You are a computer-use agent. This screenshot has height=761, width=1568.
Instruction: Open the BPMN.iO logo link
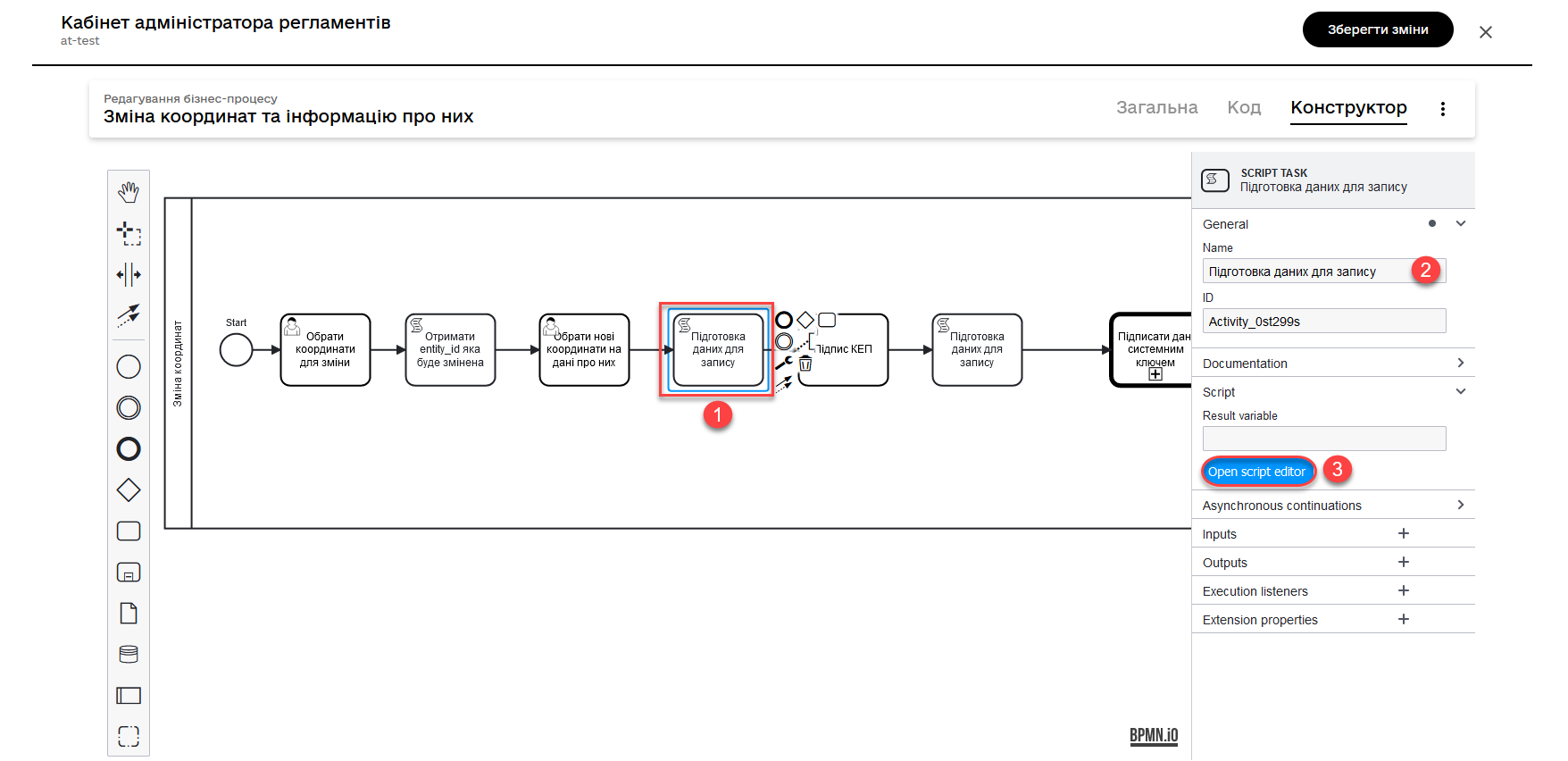coord(1154,735)
